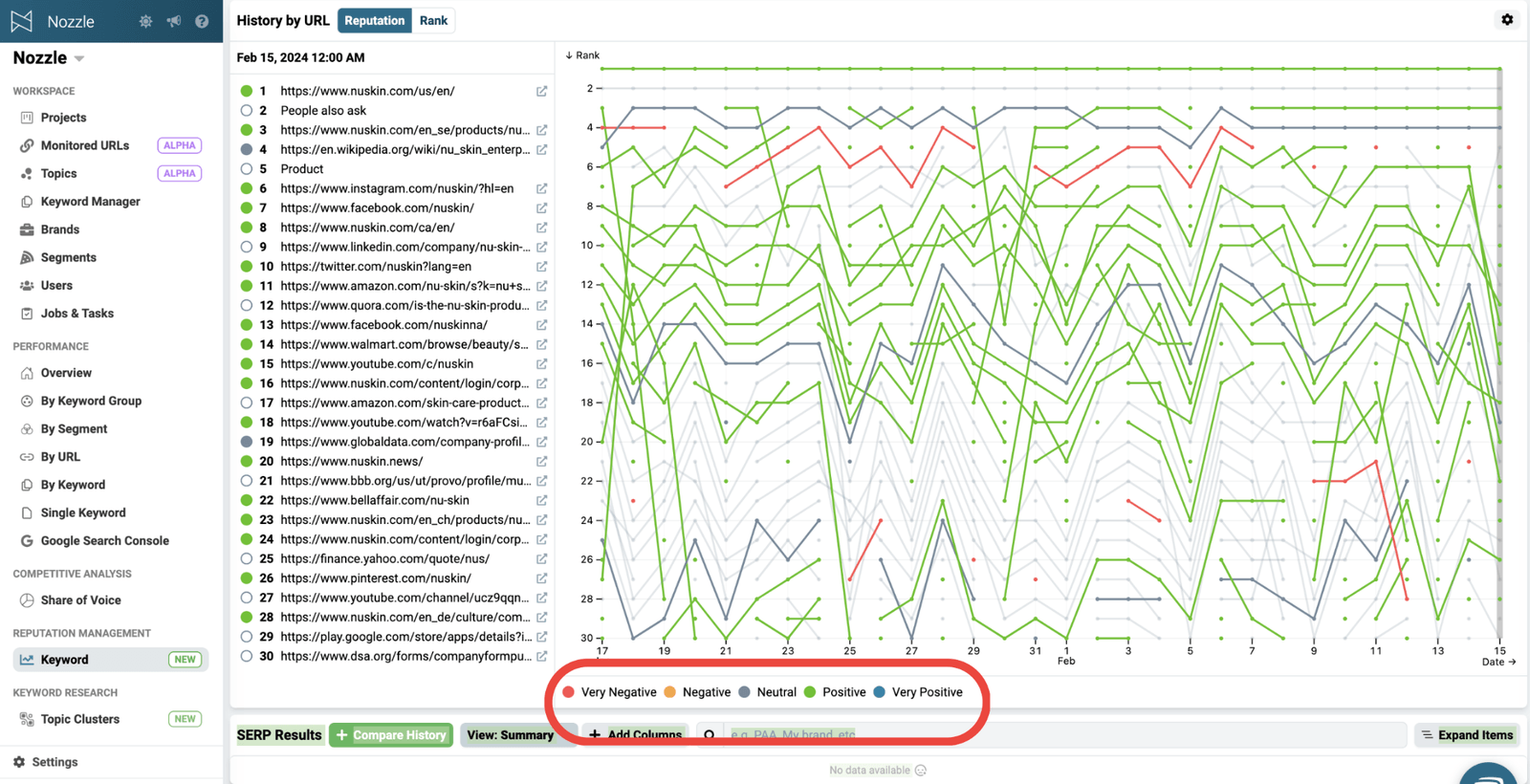Open external link icon for Pinterest row

(541, 578)
